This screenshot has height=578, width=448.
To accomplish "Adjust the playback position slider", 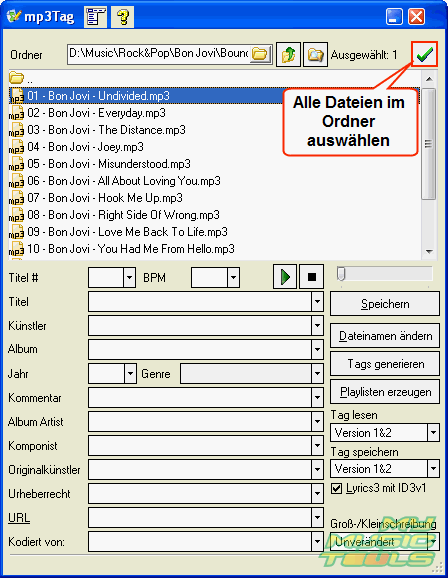I will pyautogui.click(x=341, y=274).
